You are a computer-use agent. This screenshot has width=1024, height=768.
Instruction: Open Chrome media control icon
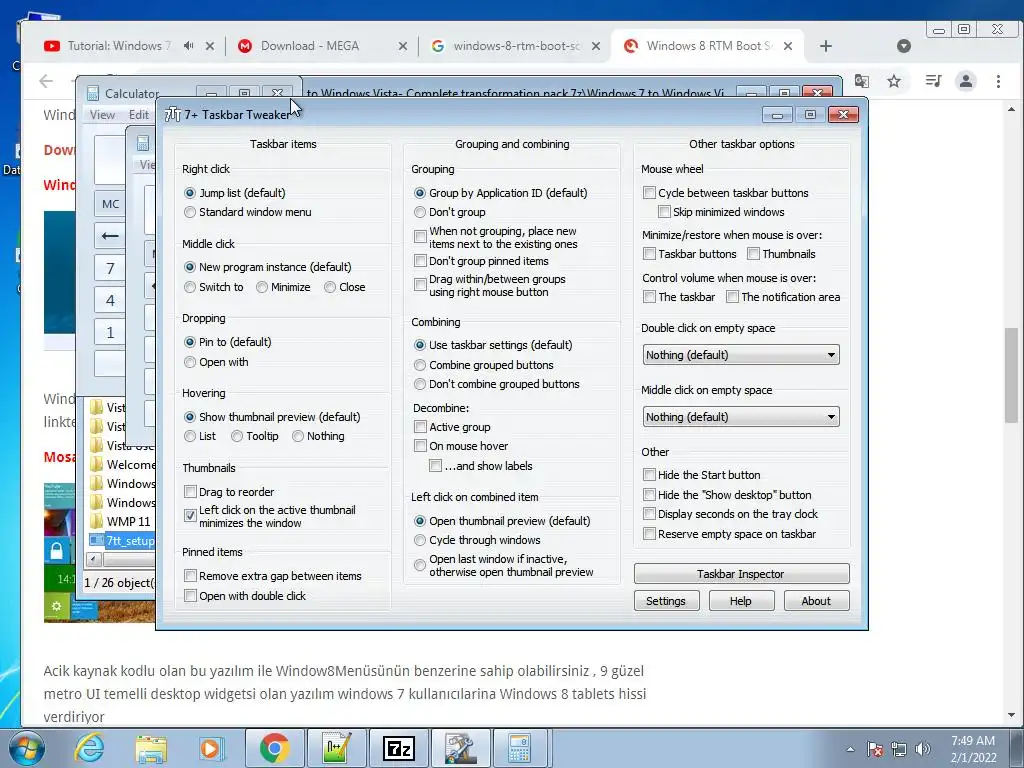pos(933,81)
